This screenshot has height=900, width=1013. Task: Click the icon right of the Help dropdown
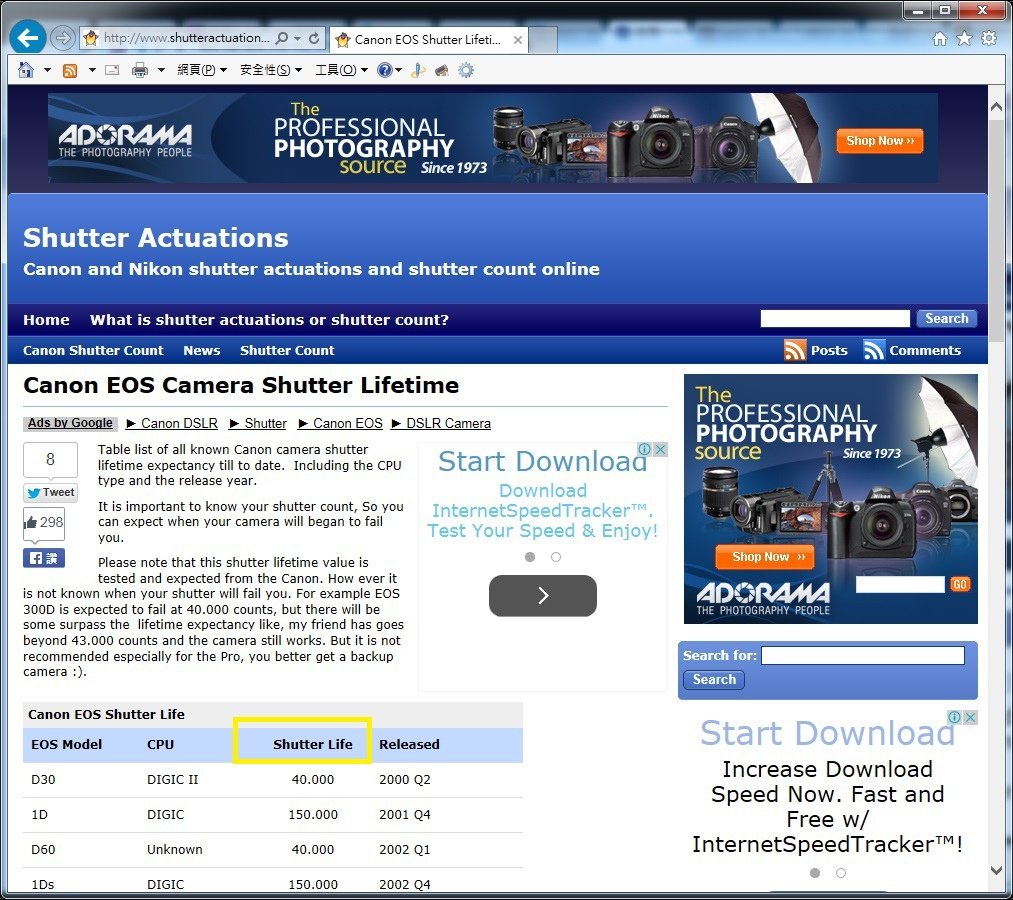tap(418, 70)
